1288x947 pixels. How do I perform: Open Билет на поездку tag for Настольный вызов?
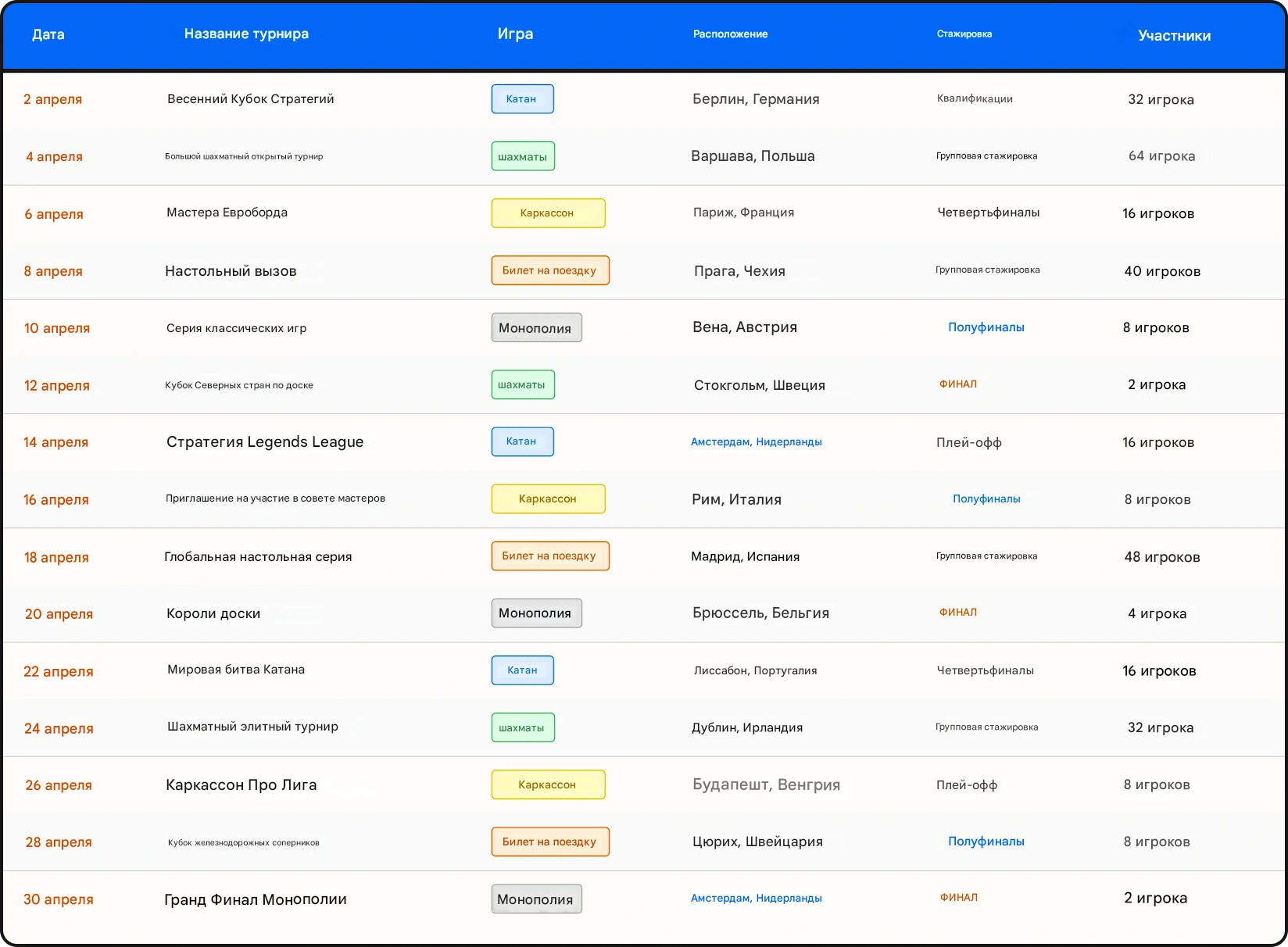point(550,270)
